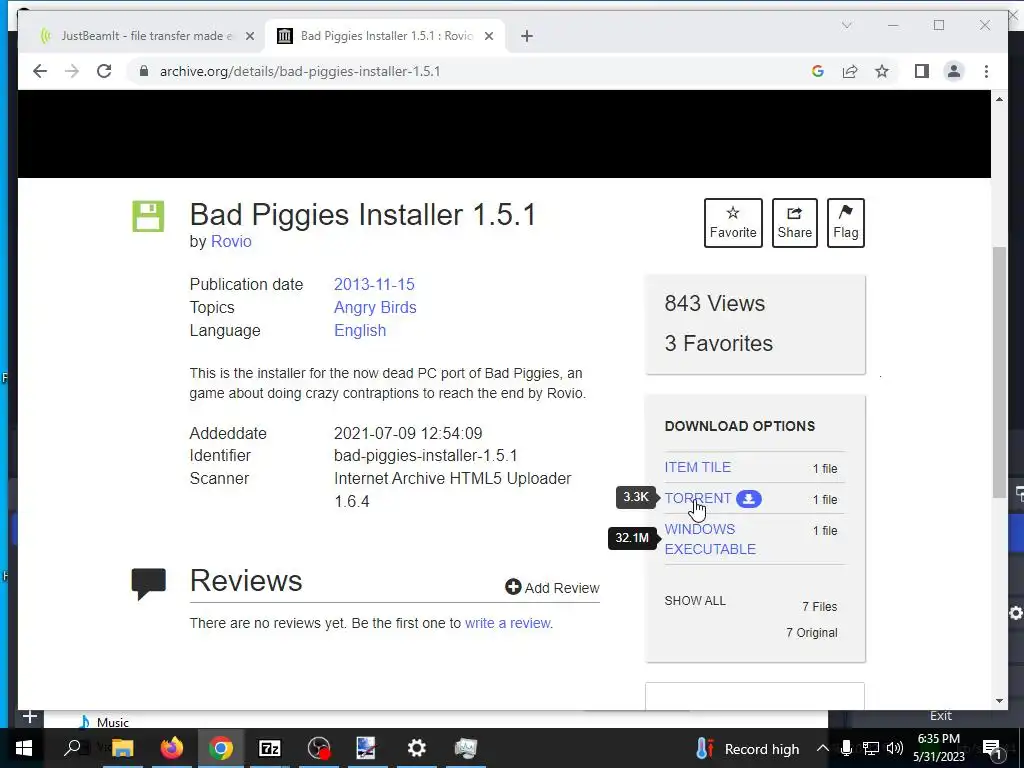Screen dimensions: 1024x768
Task: Open taskbar search magnifier
Action: [x=72, y=748]
